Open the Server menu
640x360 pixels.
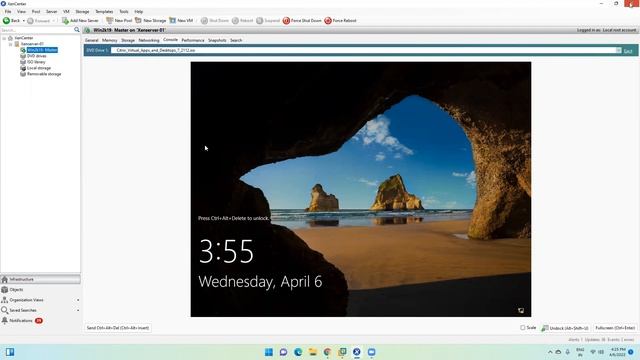[51, 11]
